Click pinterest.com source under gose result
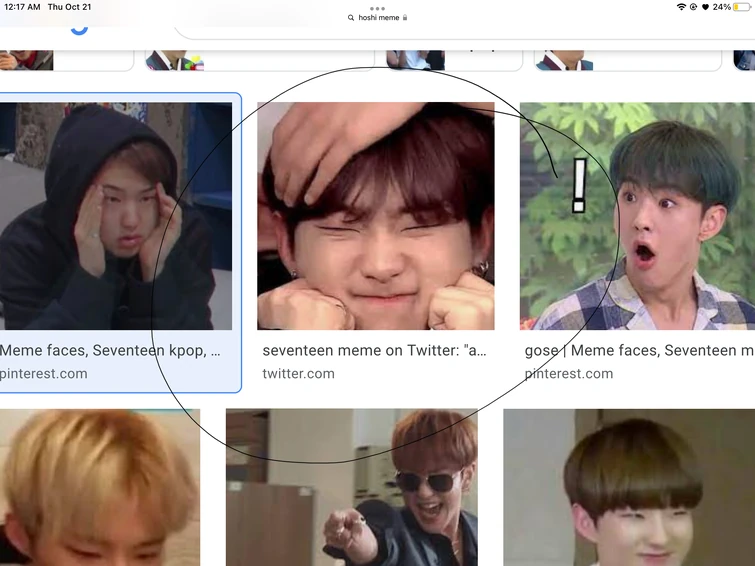 coord(569,374)
